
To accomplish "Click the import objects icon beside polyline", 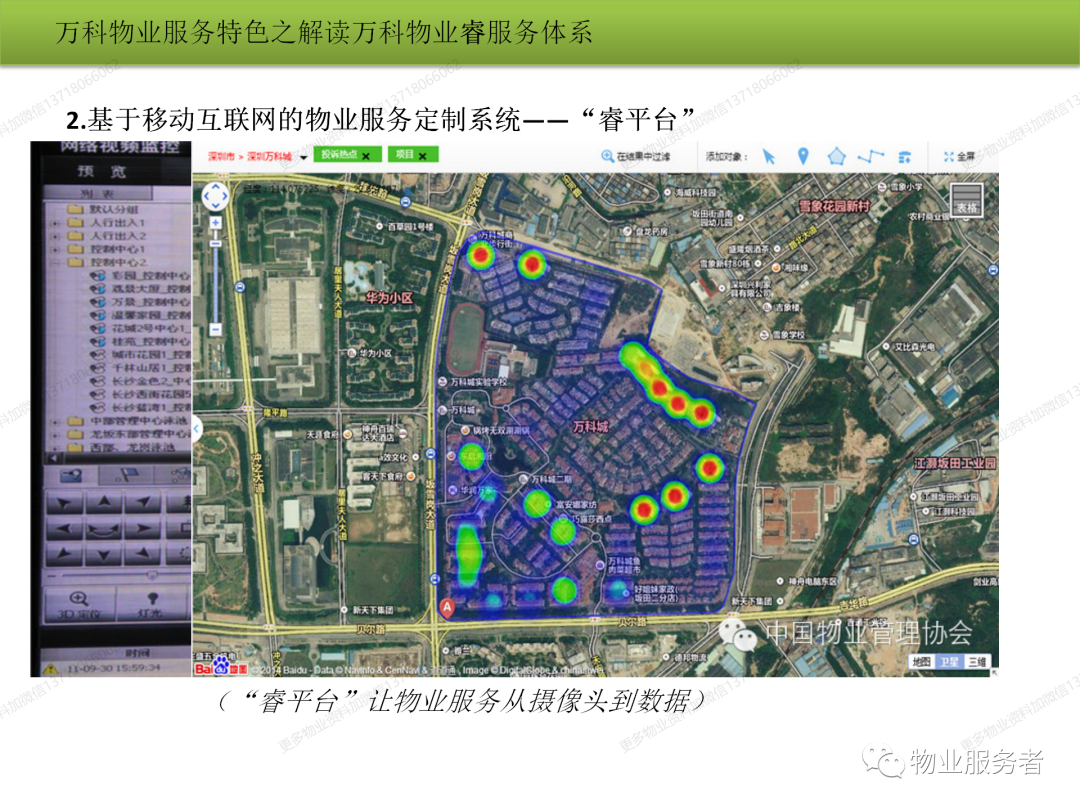I will [x=904, y=157].
